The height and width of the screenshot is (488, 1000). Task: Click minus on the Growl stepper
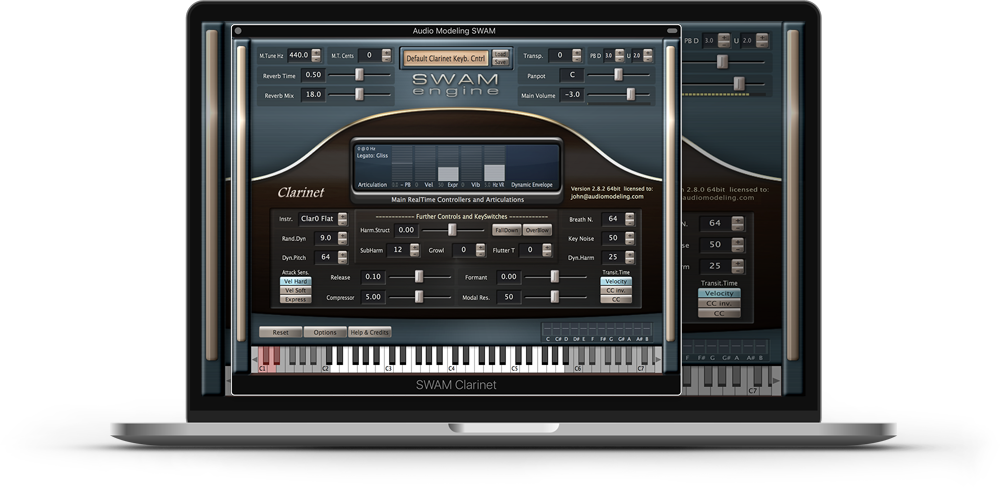481,253
